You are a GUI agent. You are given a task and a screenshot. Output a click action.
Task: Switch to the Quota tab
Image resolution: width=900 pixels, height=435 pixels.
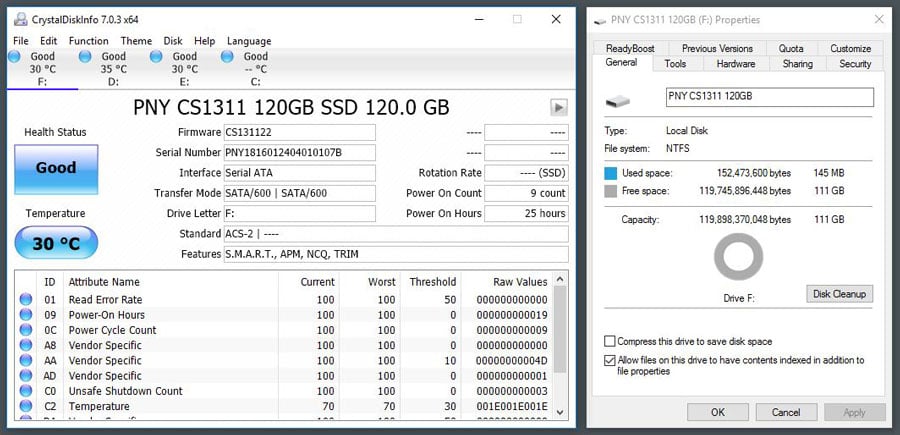pos(791,48)
